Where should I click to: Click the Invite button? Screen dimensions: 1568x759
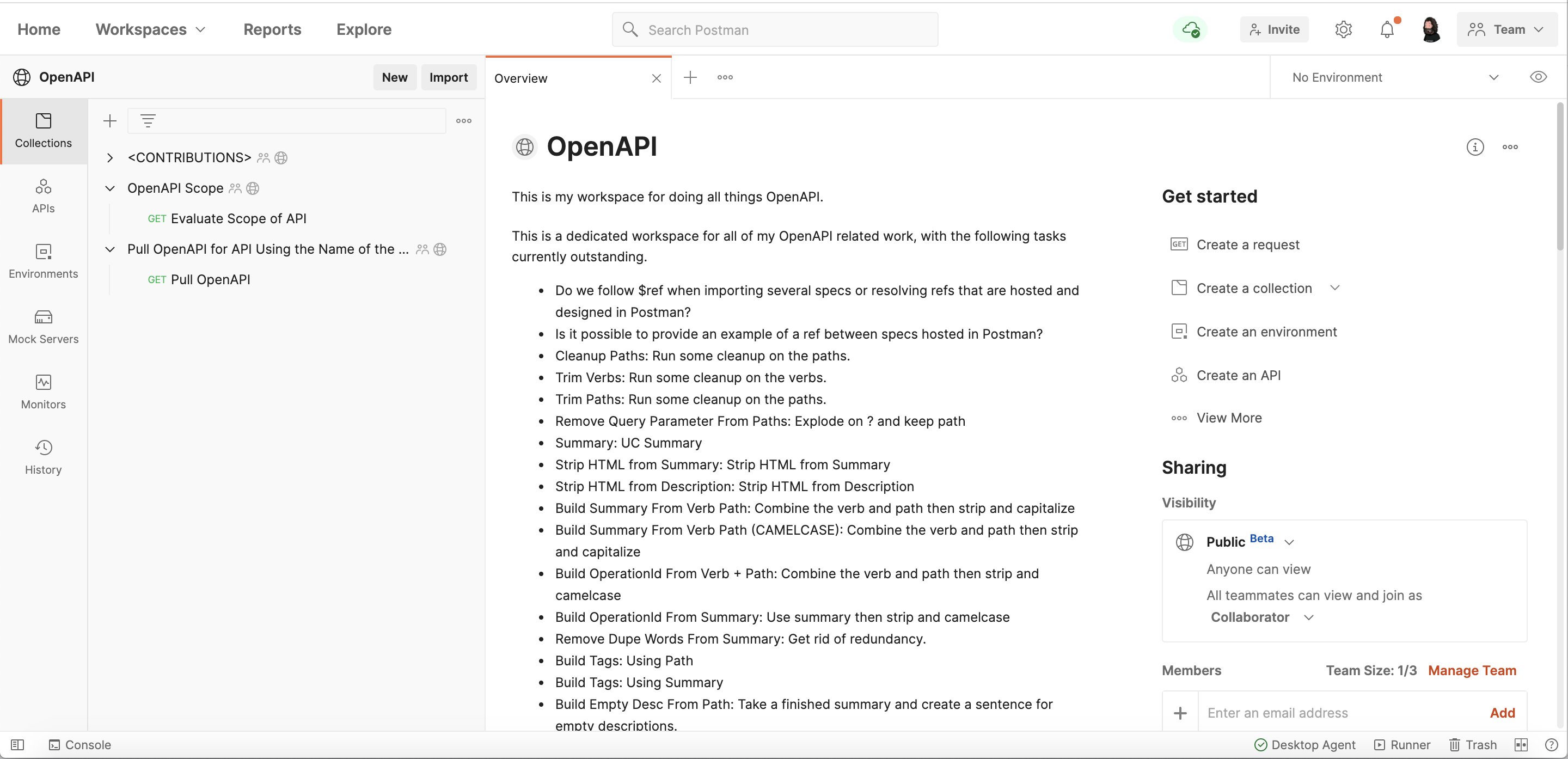point(1274,29)
